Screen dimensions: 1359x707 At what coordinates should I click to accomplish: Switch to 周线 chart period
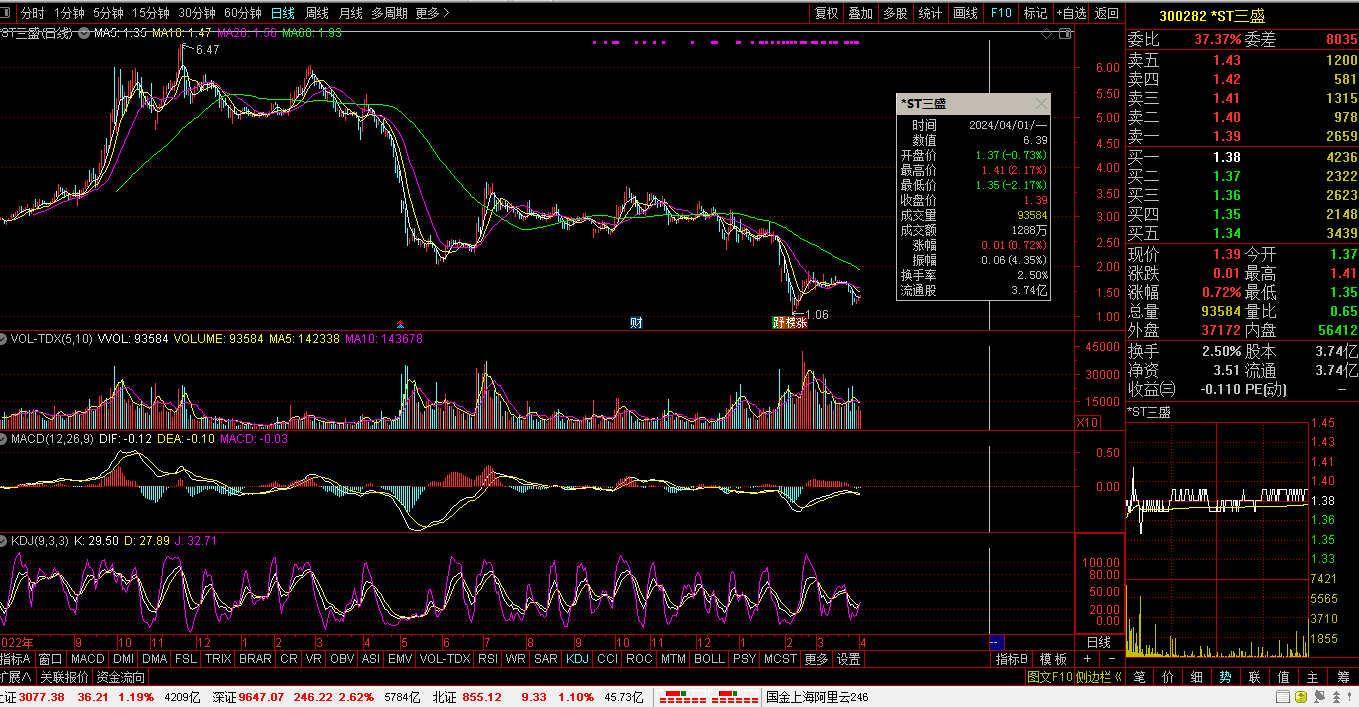tap(317, 13)
